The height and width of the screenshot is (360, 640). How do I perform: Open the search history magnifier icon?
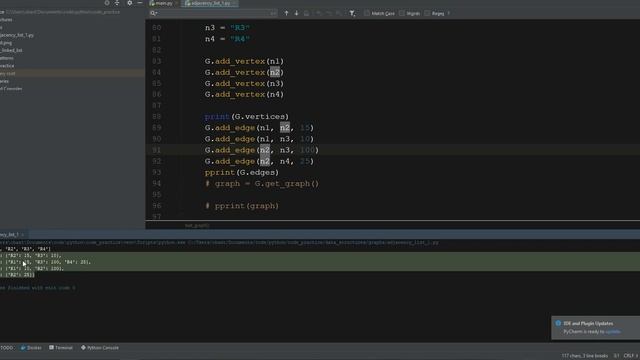(x=153, y=13)
